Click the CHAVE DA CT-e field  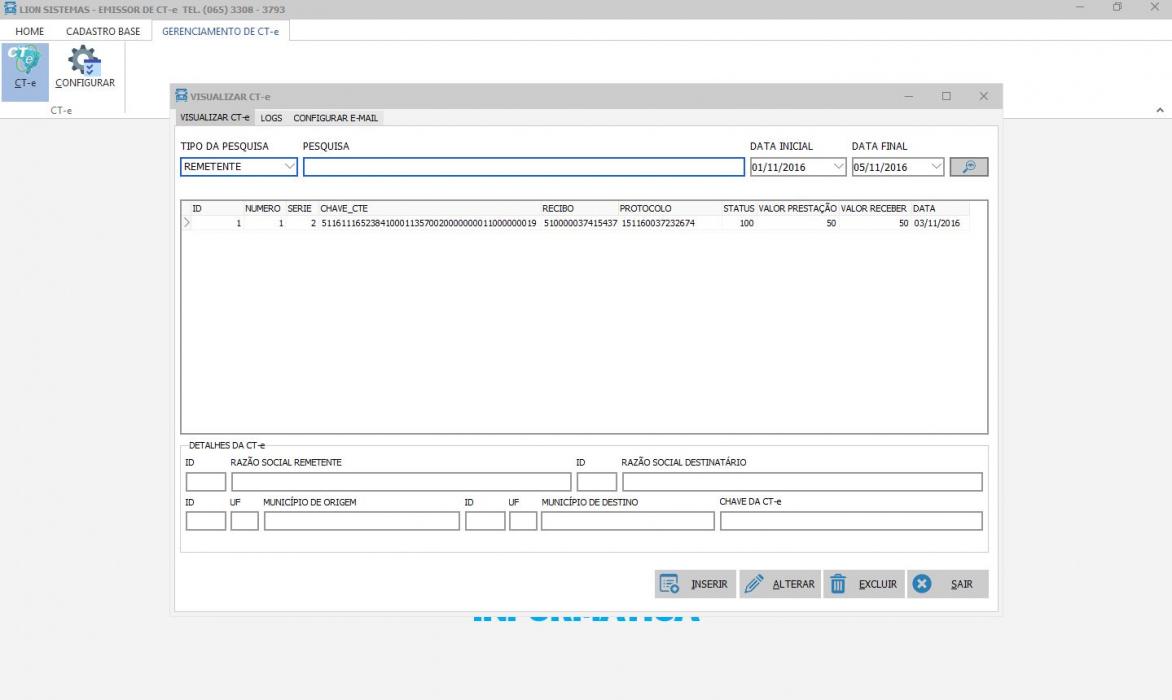pyautogui.click(x=851, y=521)
